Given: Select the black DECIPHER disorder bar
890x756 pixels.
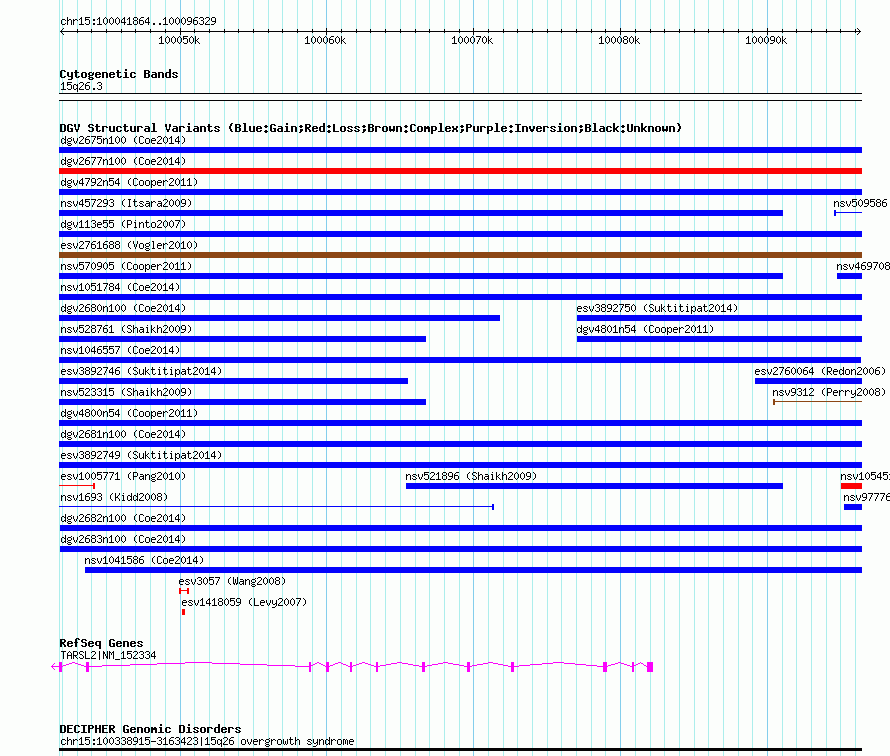Looking at the screenshot, I should coord(460,750).
